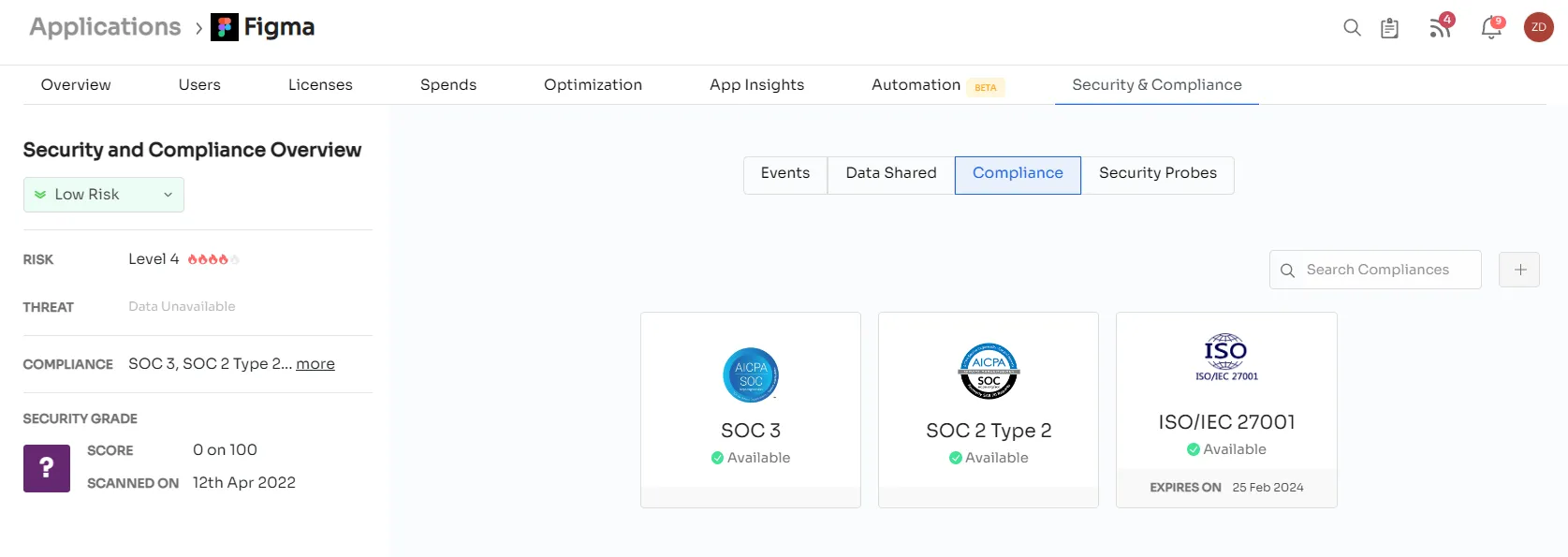Click the Data Unavailable threat text
The image size is (1568, 557).
pos(182,307)
